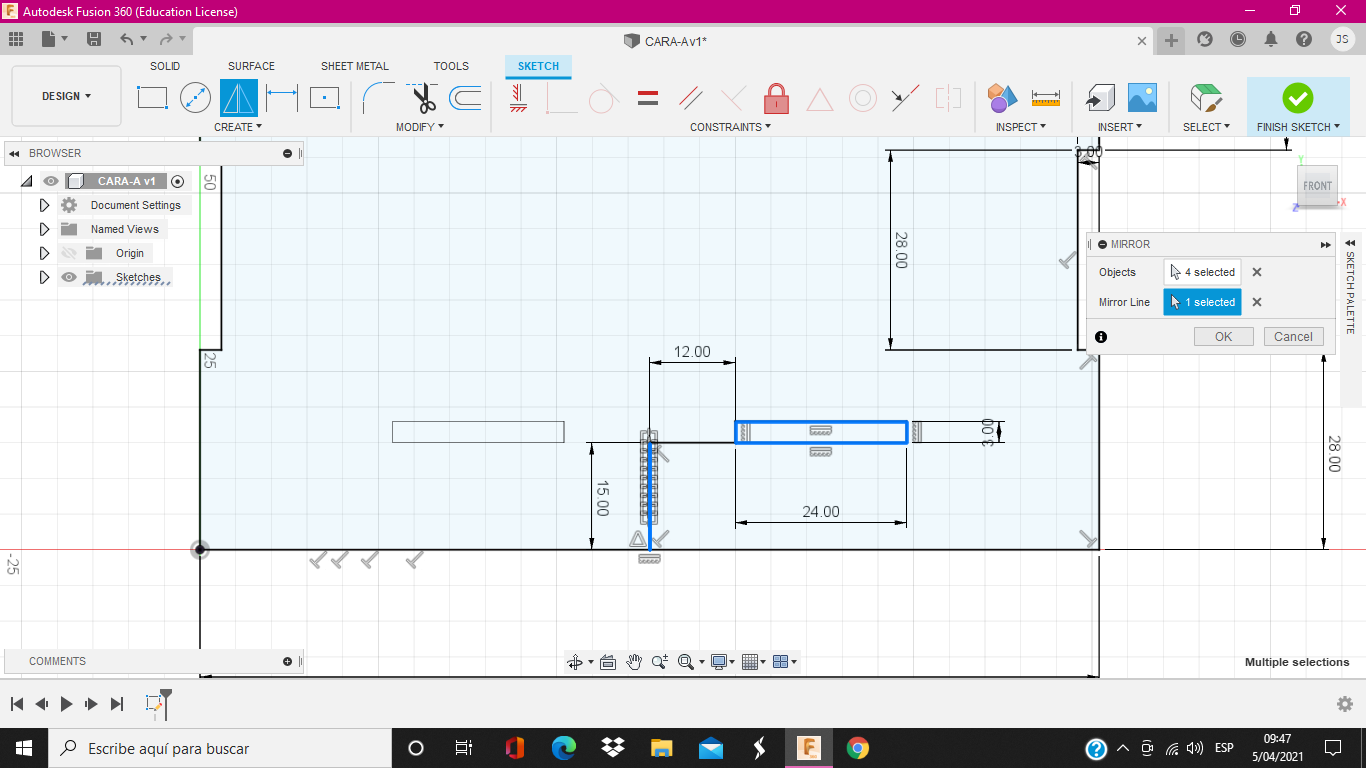Select the SKETCH tab
The width and height of the screenshot is (1366, 768).
538,66
